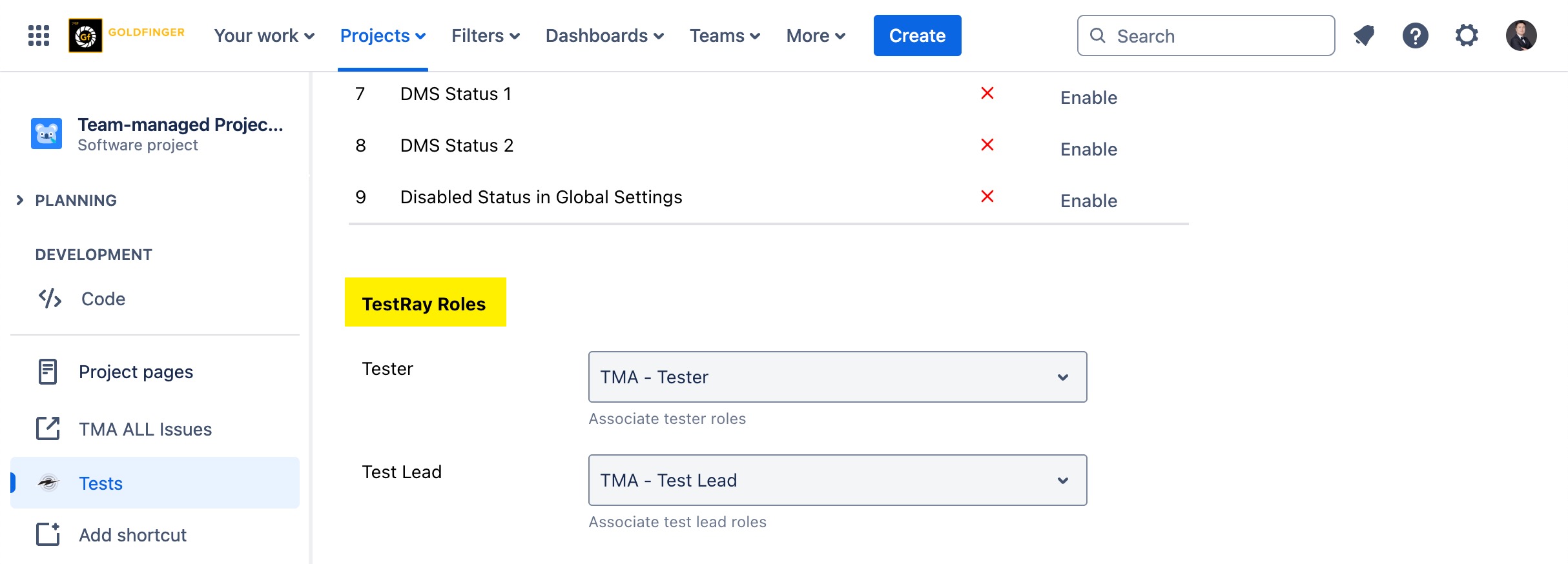
Task: Open Project pages in the sidebar
Action: click(136, 372)
